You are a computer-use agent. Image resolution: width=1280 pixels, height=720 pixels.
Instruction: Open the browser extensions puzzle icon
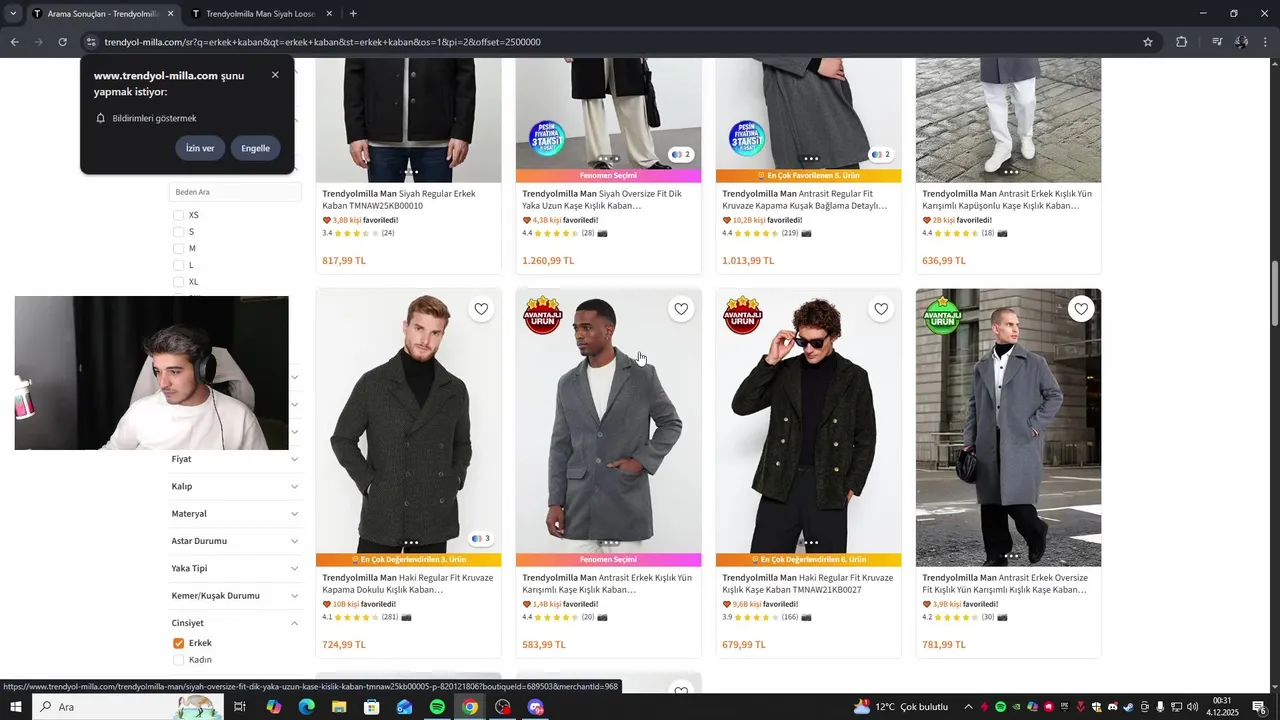tap(1182, 42)
